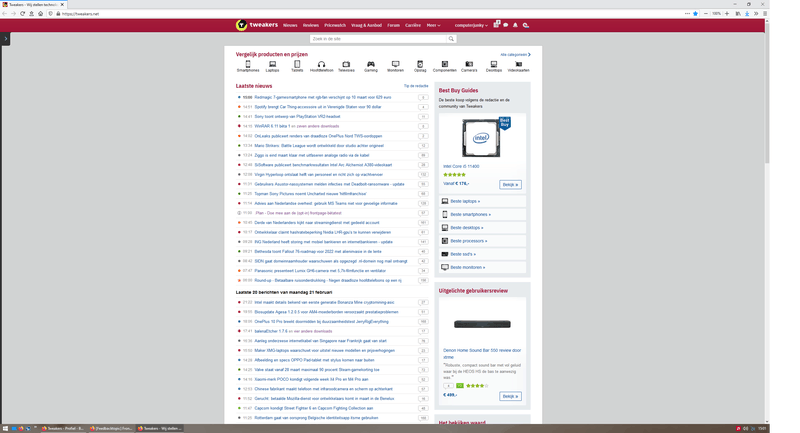Switch to Tweakers Profiel taskbar window

pos(62,428)
